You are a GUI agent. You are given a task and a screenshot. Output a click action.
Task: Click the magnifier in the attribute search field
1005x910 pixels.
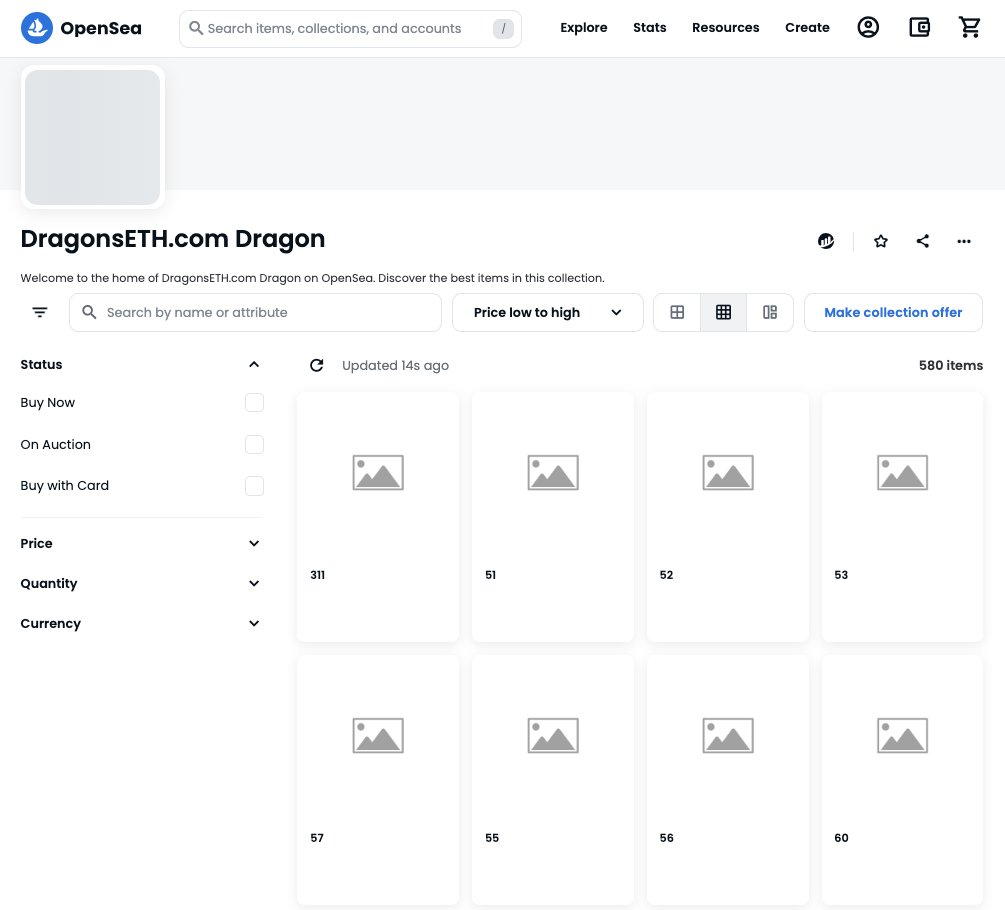point(89,312)
